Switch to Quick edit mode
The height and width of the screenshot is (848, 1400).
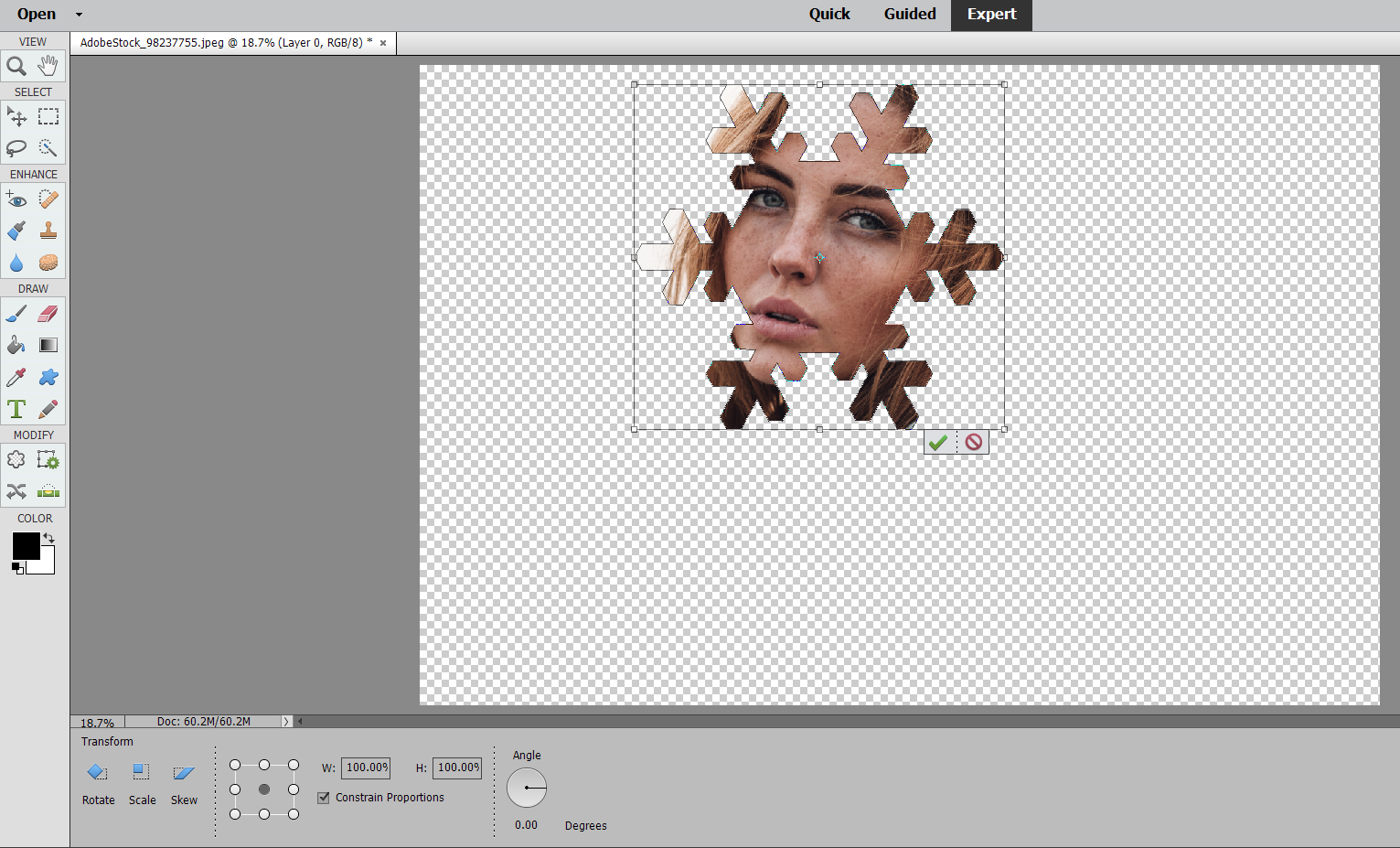point(828,14)
